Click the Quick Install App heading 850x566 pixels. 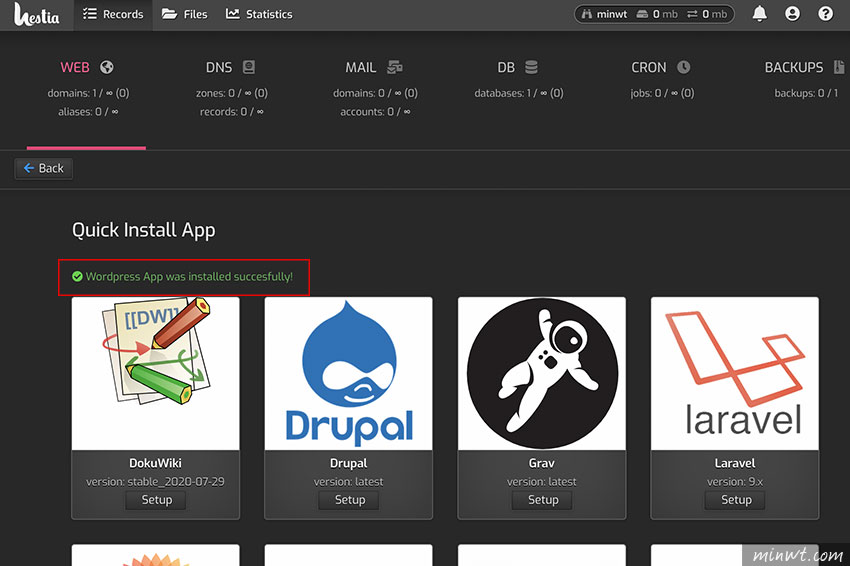tap(144, 230)
